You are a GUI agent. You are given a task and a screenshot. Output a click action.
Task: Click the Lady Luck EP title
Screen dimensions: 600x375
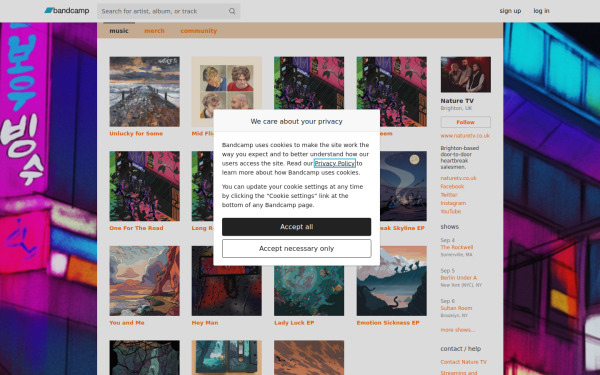[x=294, y=323]
